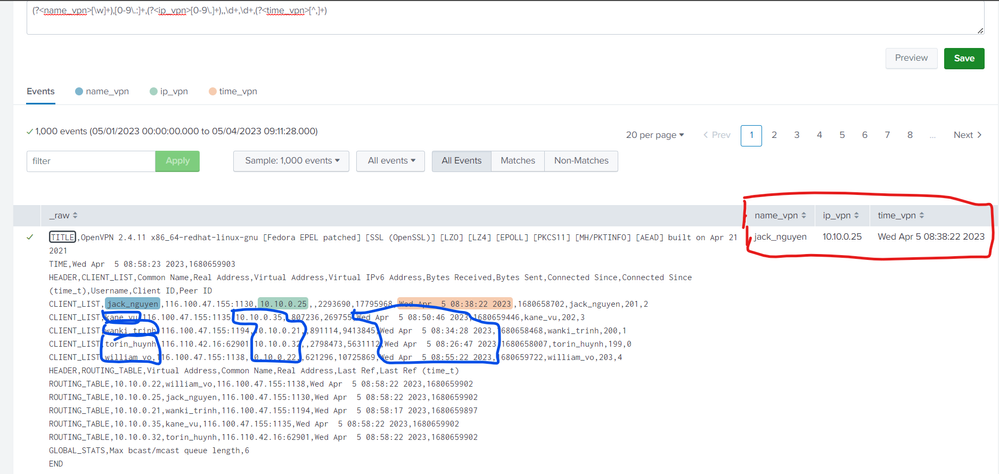999x474 pixels.
Task: Sort by the name_vpn column header
Action: tap(780, 215)
